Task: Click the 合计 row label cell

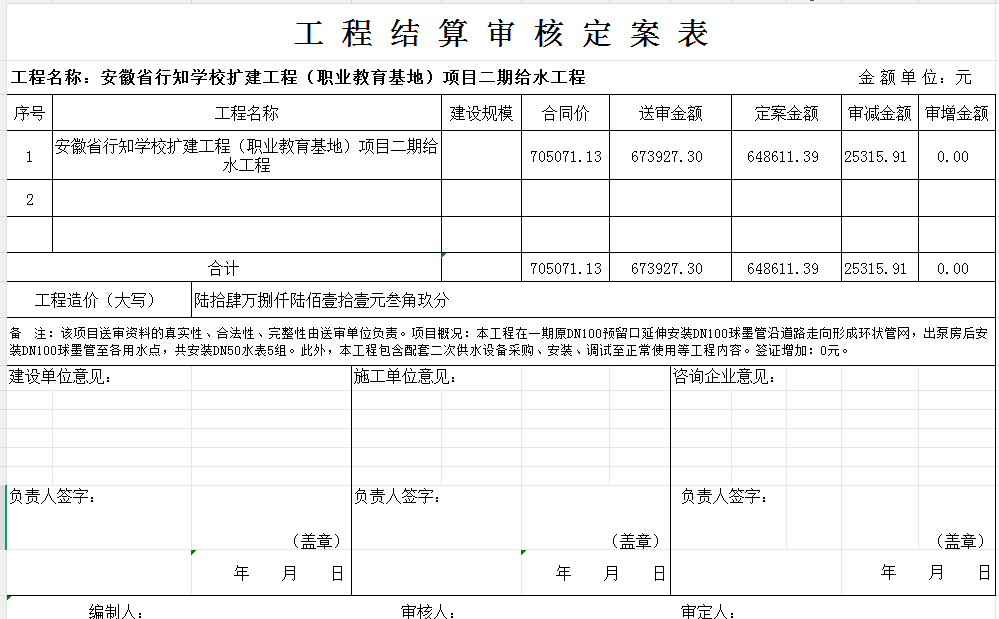Action: 224,269
